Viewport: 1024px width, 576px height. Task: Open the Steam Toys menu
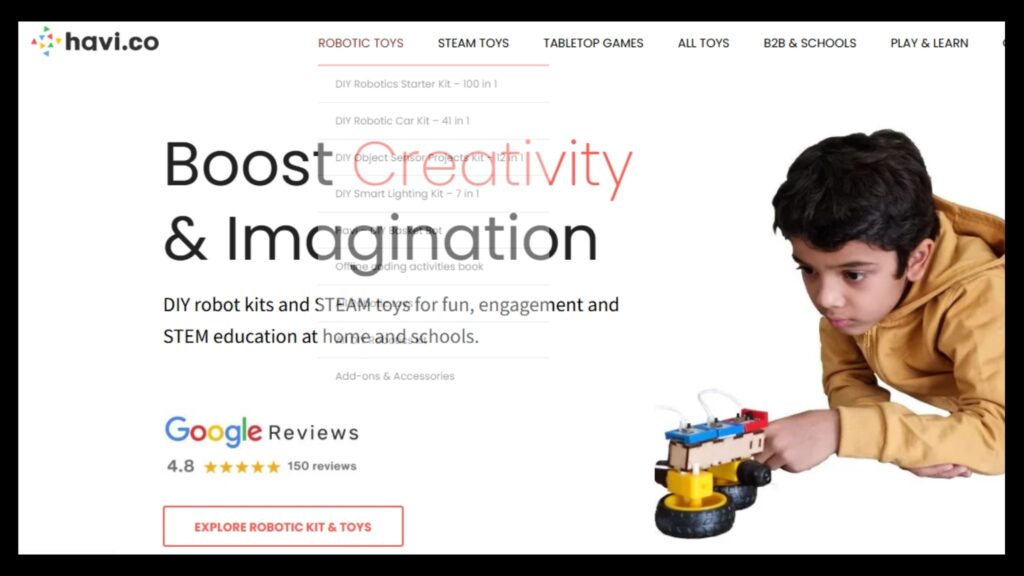point(473,43)
